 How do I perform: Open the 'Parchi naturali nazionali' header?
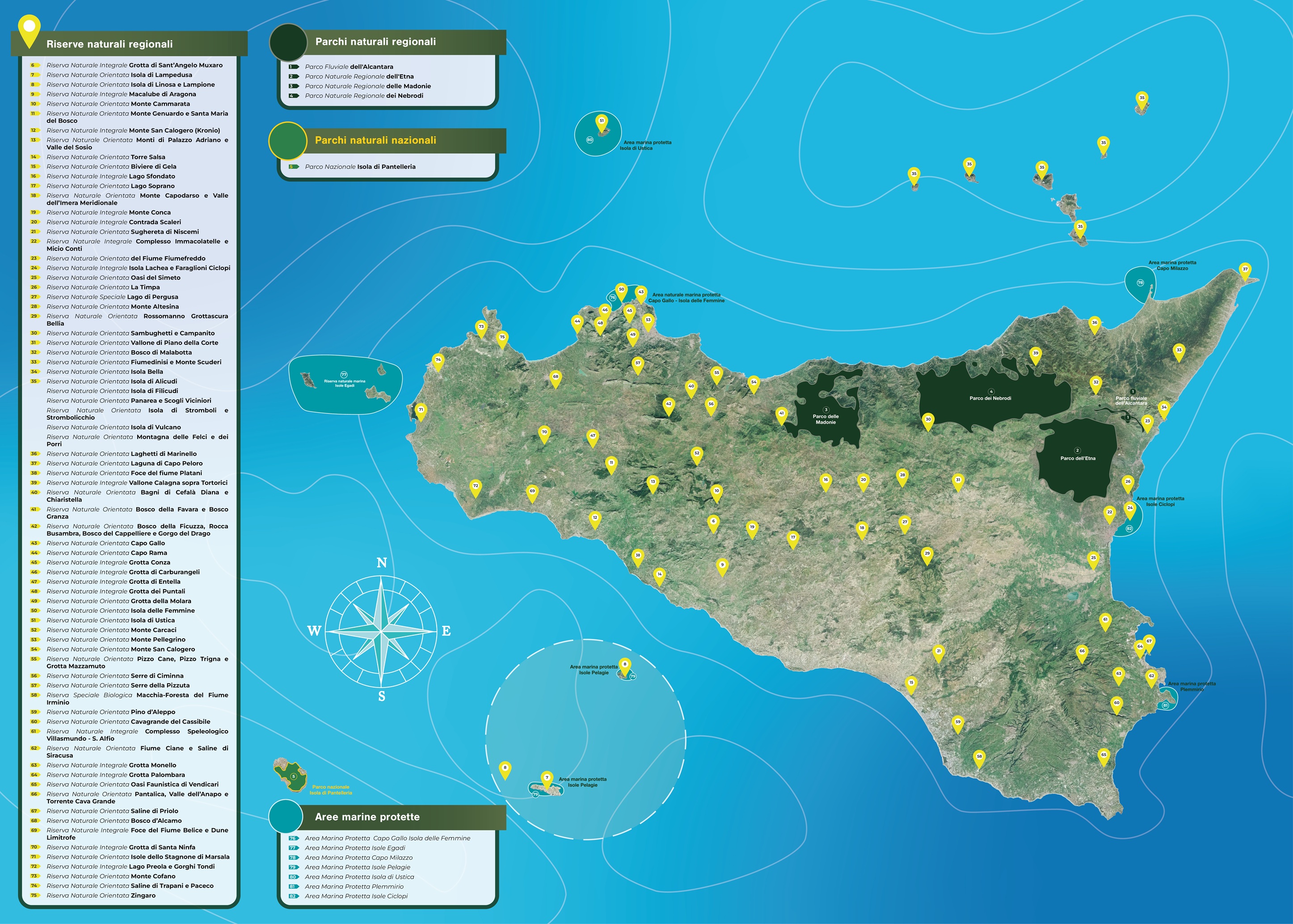click(375, 140)
